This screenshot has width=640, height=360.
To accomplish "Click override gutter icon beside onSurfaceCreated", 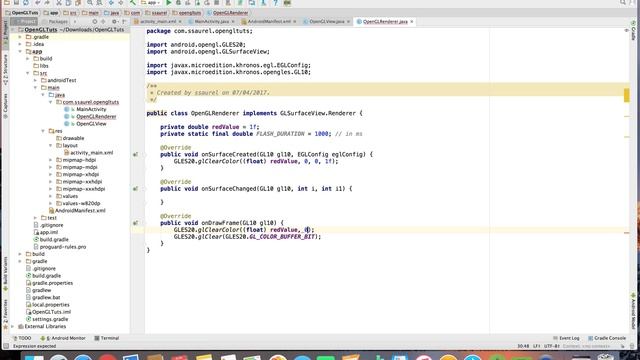I will point(135,155).
